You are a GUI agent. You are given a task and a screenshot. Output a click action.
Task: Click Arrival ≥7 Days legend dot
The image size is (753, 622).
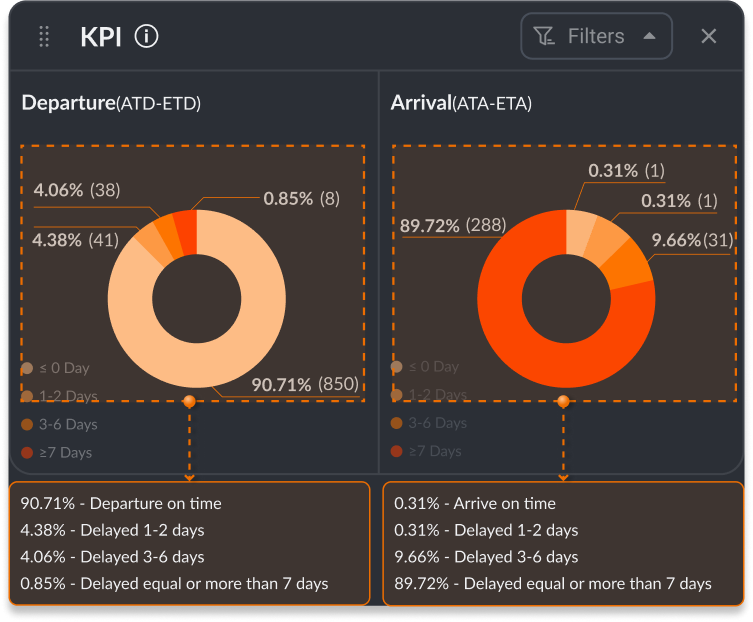[397, 452]
